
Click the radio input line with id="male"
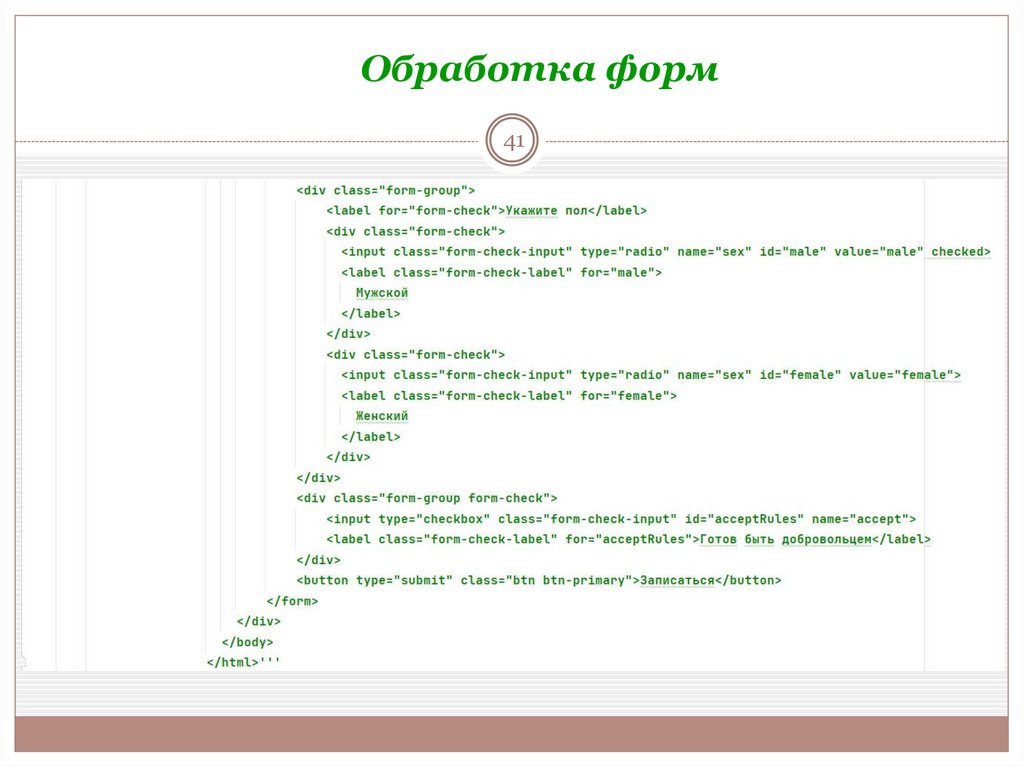pos(665,252)
